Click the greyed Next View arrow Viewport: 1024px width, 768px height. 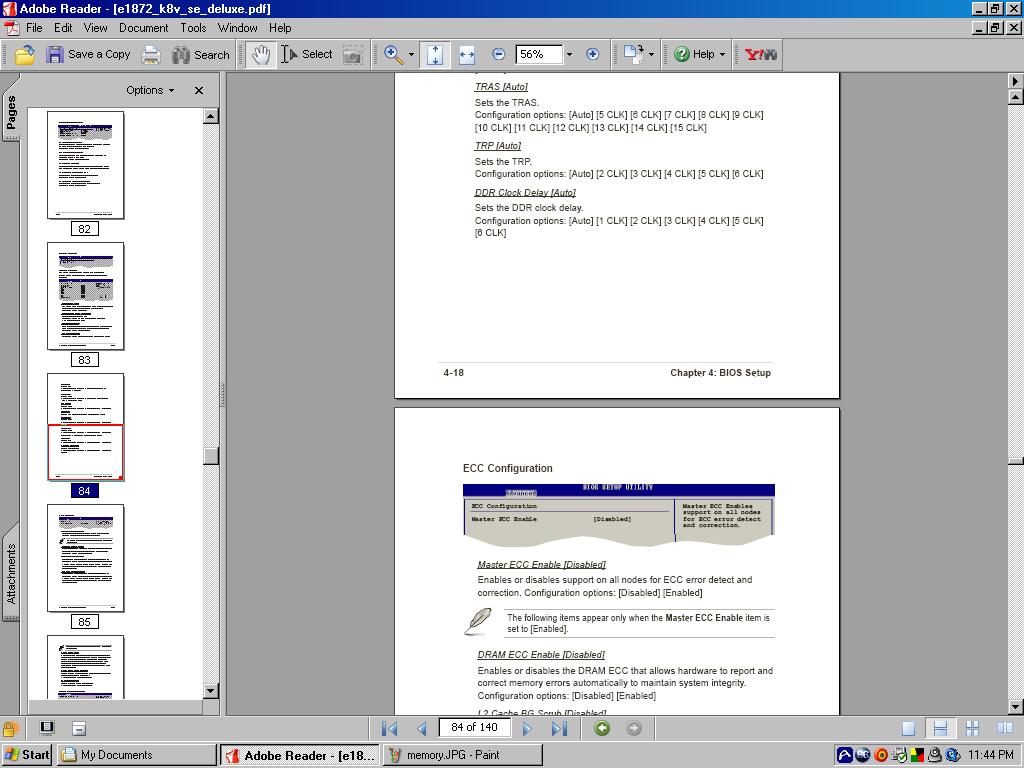click(x=633, y=728)
